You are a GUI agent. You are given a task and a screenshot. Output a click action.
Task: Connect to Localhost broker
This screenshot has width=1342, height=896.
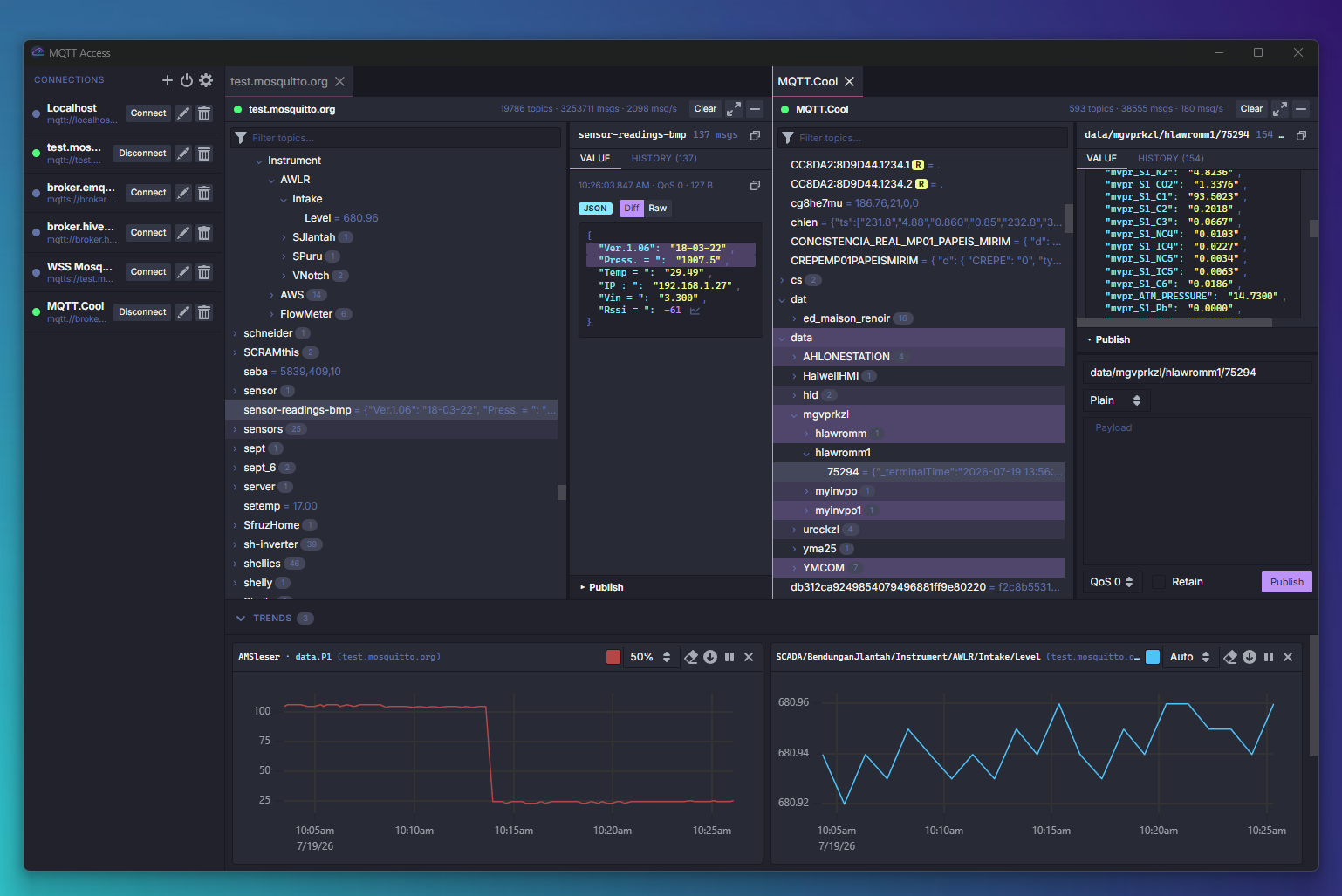point(148,113)
